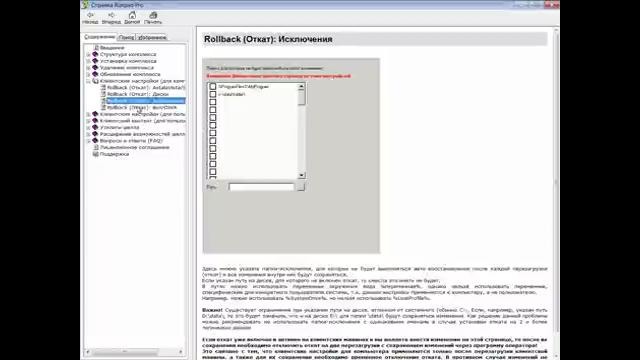Go back with the Назад toolbar button
Viewport: 640px width, 360px height.
click(90, 18)
